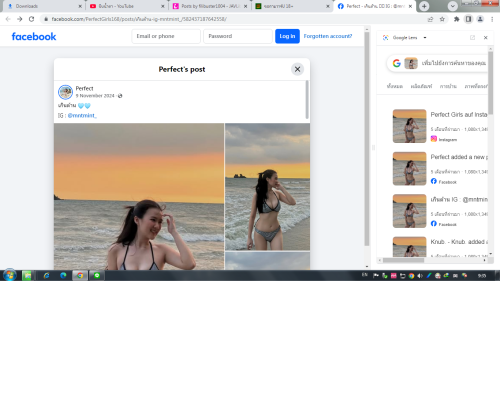Image resolution: width=500 pixels, height=410 pixels.
Task: Click the Instagram source icon
Action: click(x=433, y=139)
